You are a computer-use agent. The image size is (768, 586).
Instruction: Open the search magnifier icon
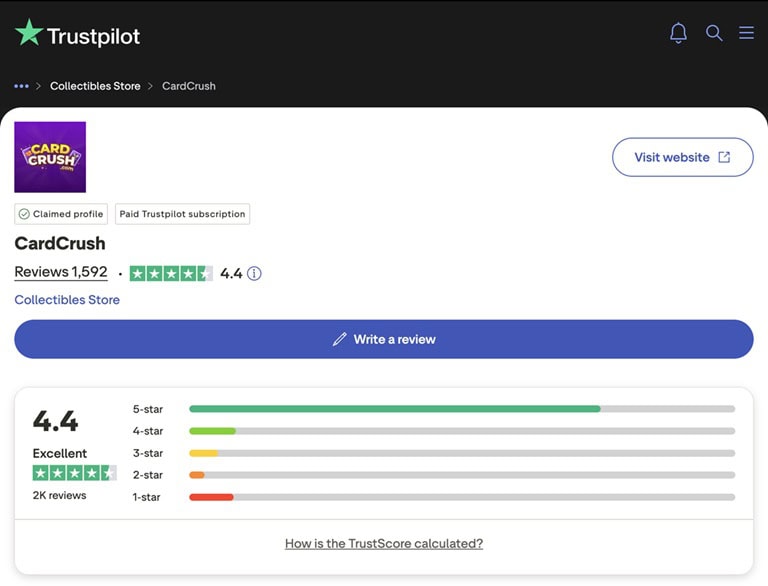714,33
